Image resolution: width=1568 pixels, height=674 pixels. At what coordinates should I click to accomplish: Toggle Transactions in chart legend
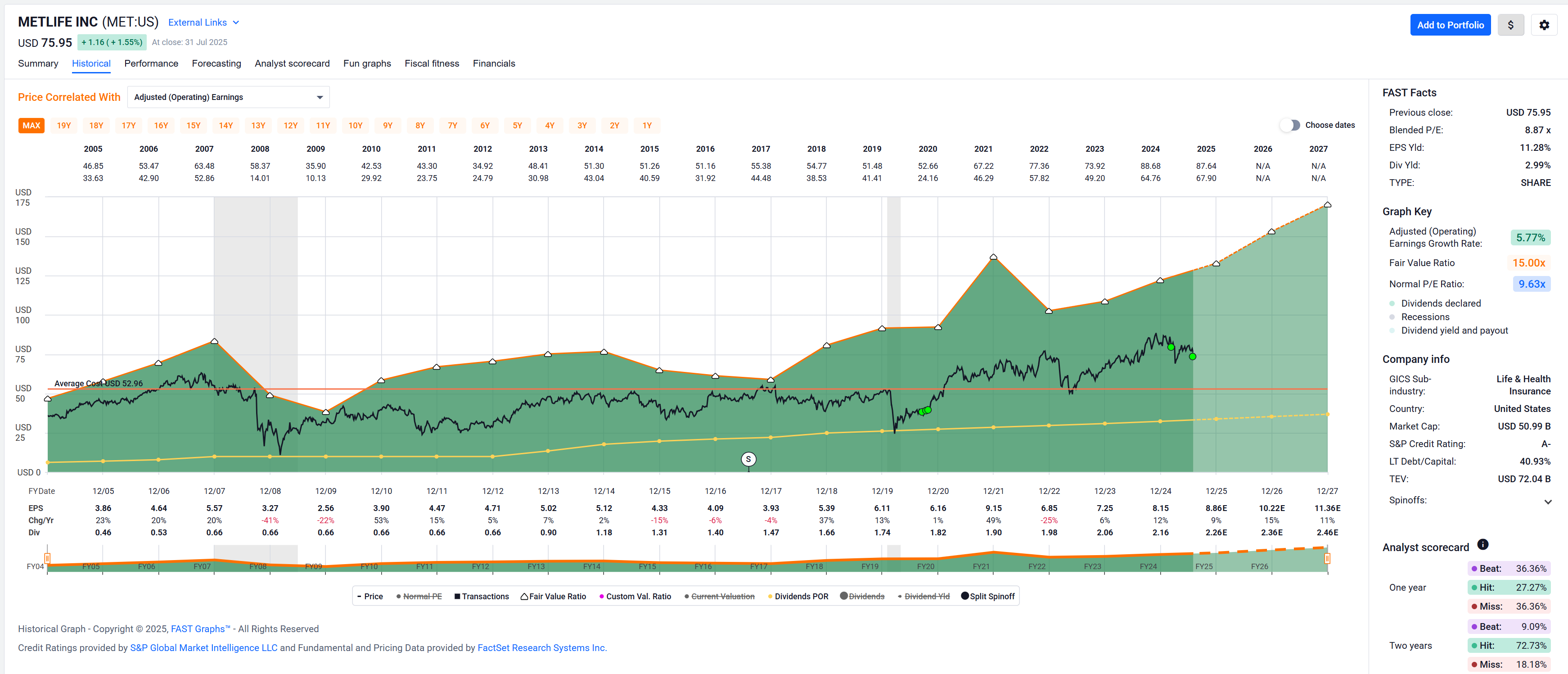tap(482, 596)
